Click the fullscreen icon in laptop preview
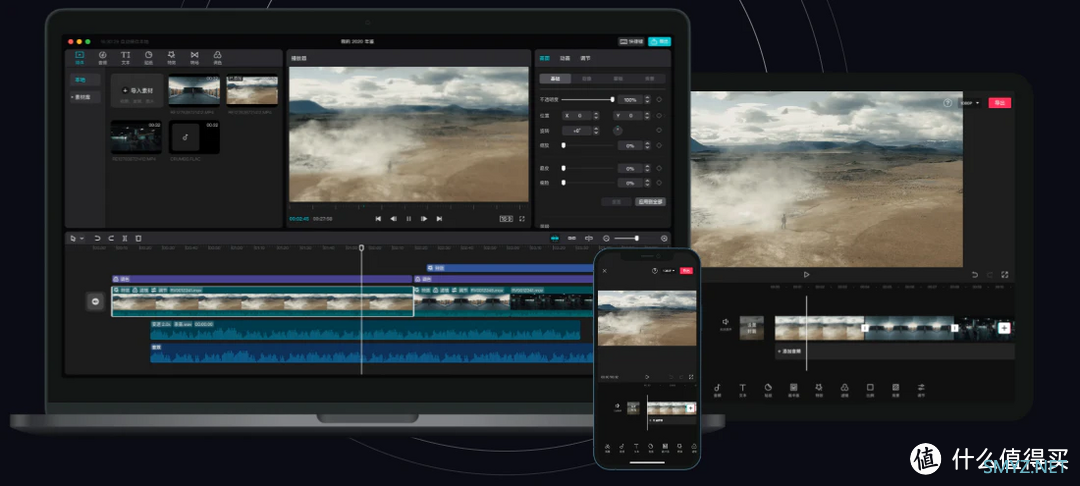1080x486 pixels. (x=521, y=218)
